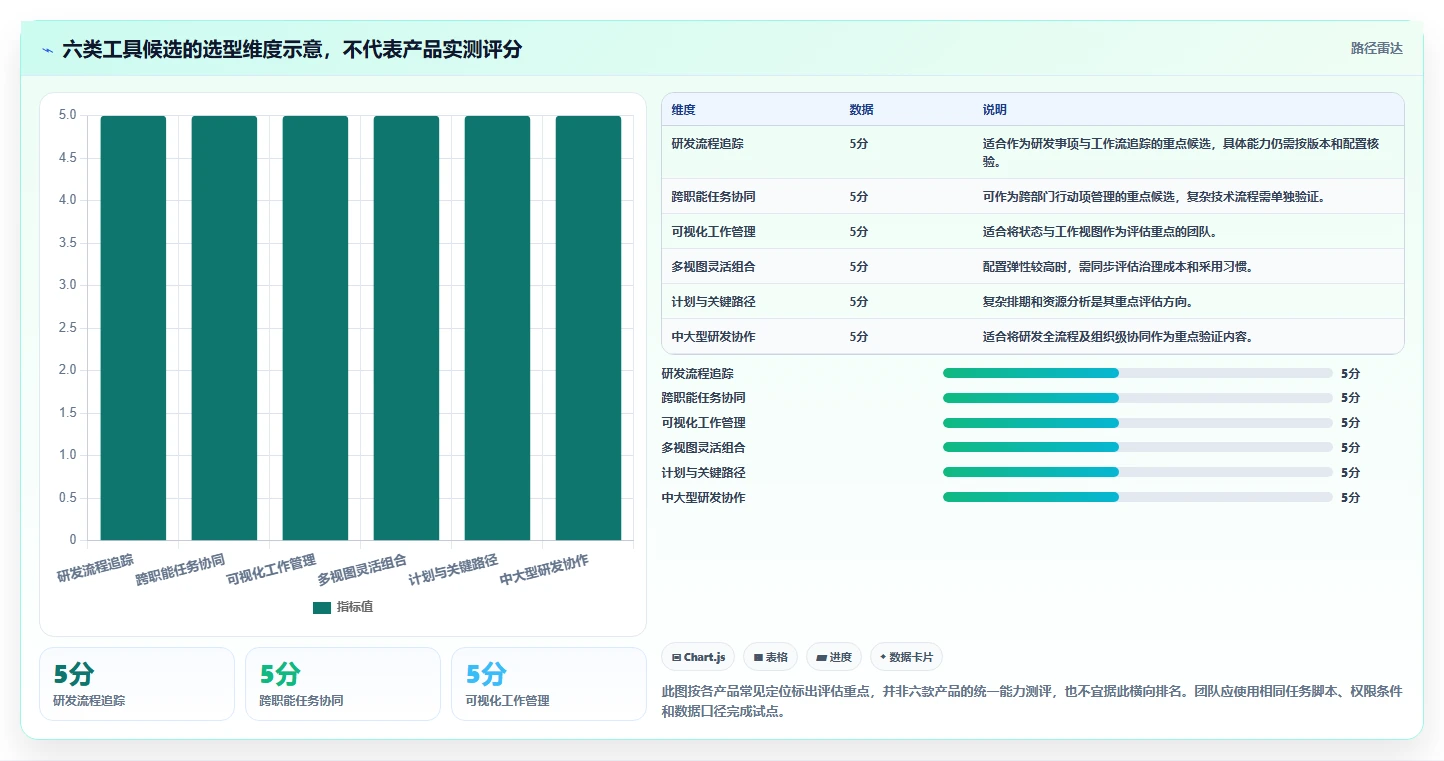Click description starting 可作为跨部门行动项管理

point(1154,196)
